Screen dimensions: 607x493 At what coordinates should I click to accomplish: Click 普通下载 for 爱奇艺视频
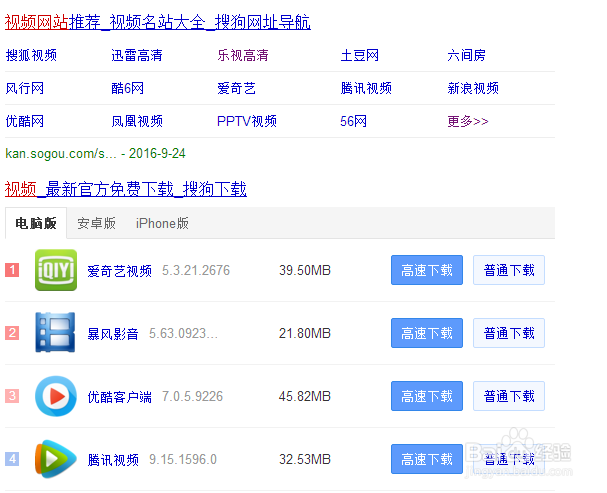click(509, 270)
